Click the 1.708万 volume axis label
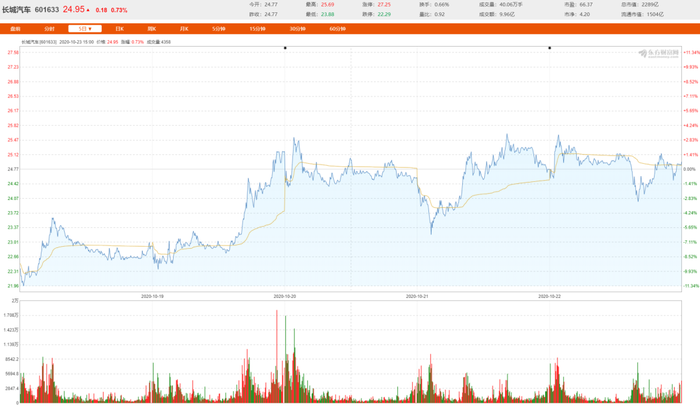Viewport: 700px width, 406px height. click(x=11, y=315)
